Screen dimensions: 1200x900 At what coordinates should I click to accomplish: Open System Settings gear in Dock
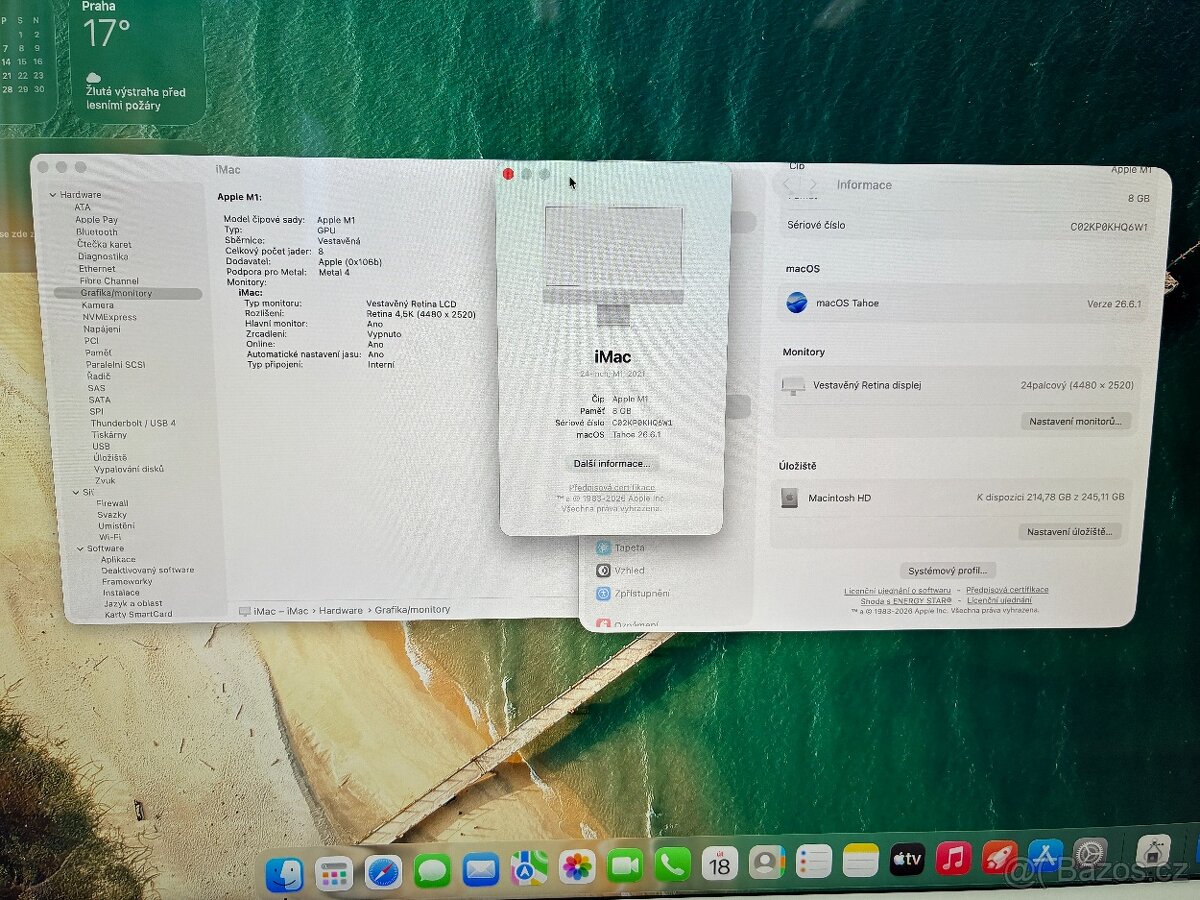click(x=1090, y=855)
